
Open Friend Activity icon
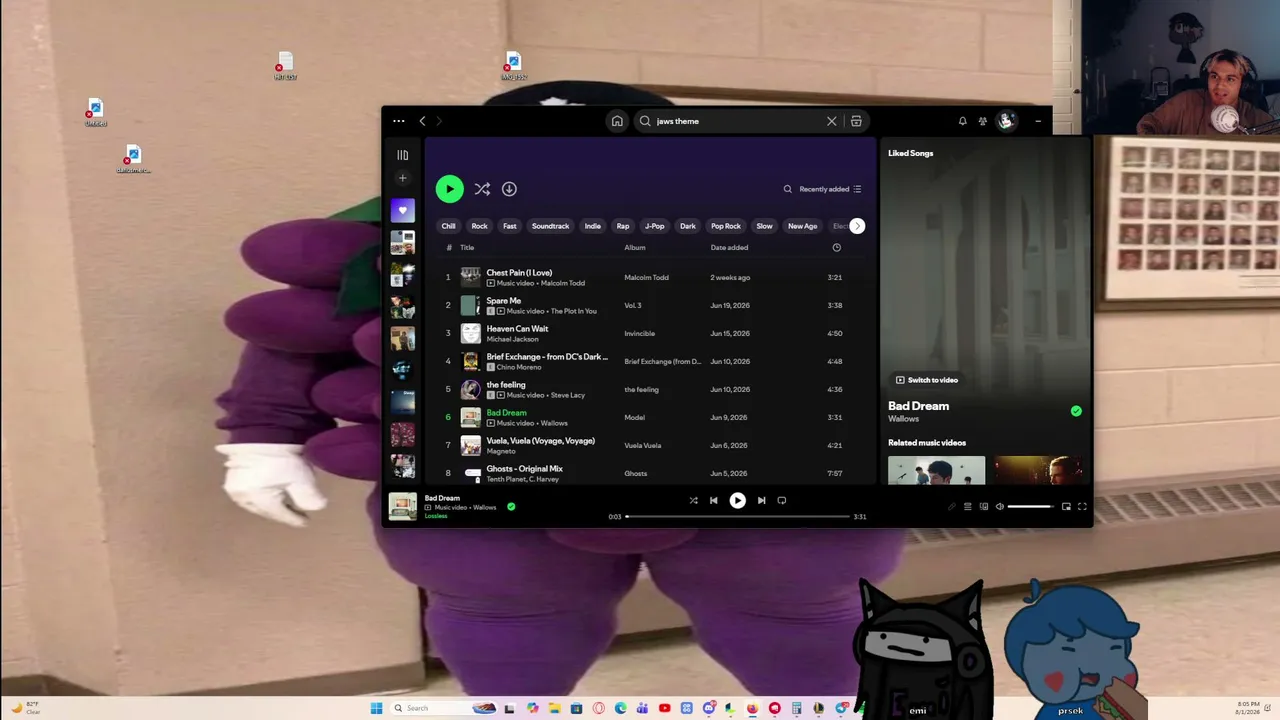[x=983, y=121]
